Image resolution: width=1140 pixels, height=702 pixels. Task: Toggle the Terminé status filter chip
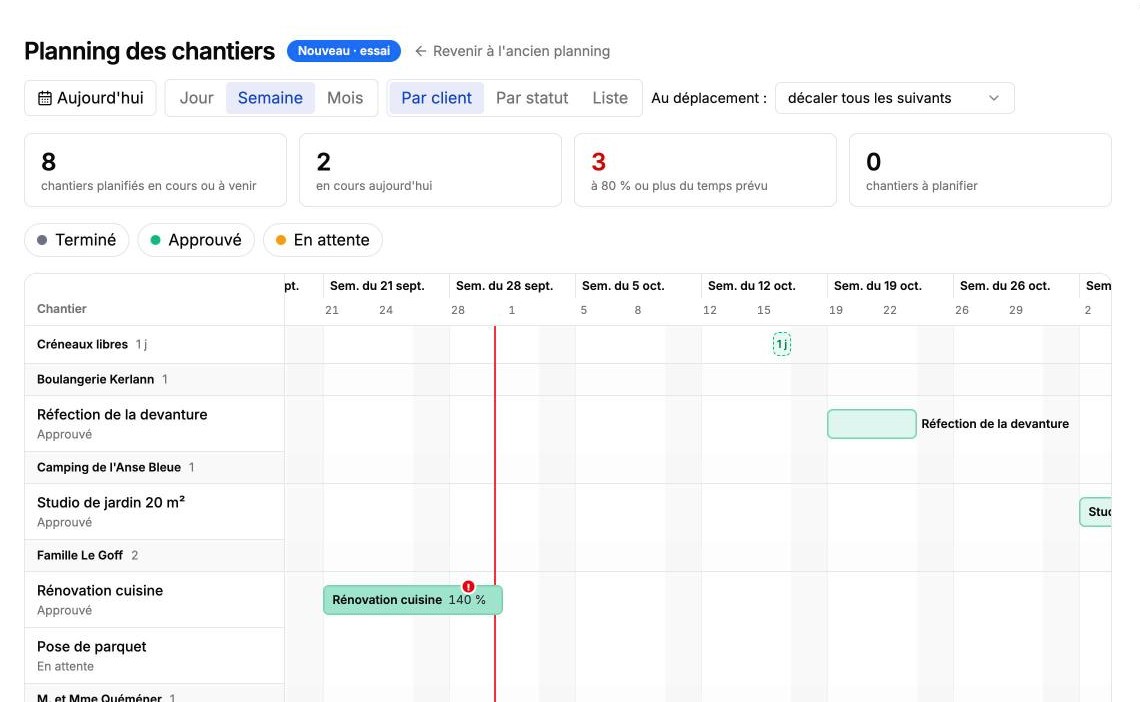pyautogui.click(x=76, y=240)
